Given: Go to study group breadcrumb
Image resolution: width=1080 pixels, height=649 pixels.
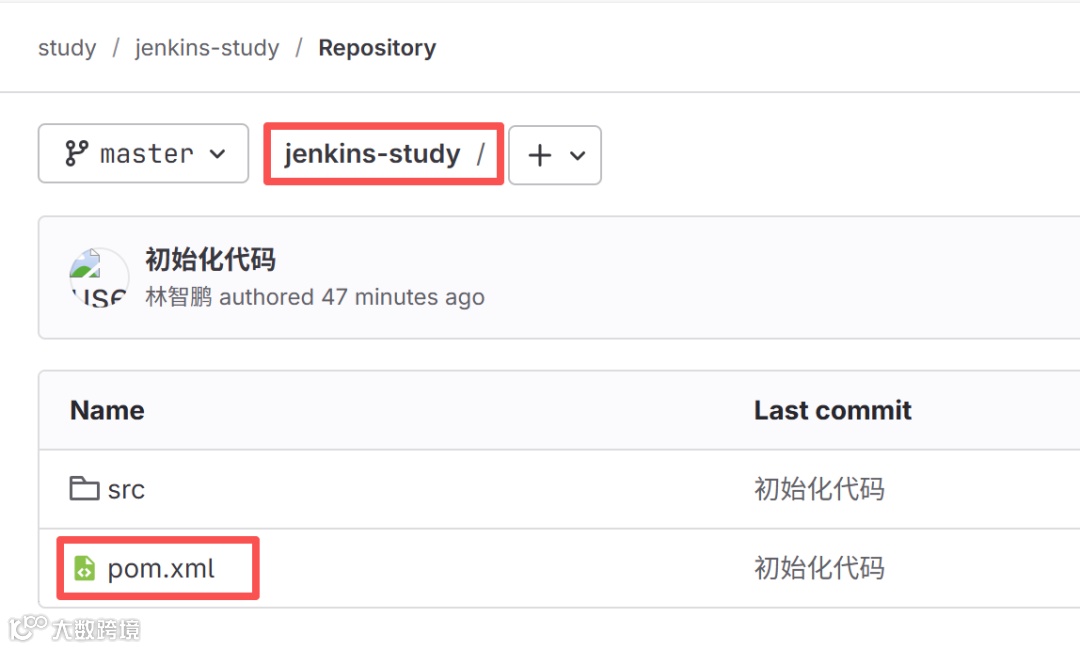Looking at the screenshot, I should (x=67, y=48).
